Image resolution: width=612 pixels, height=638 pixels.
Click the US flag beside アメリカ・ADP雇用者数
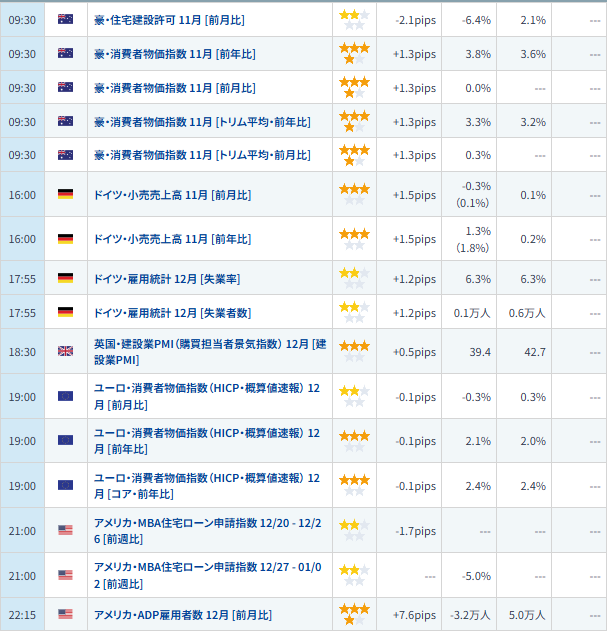pos(65,614)
